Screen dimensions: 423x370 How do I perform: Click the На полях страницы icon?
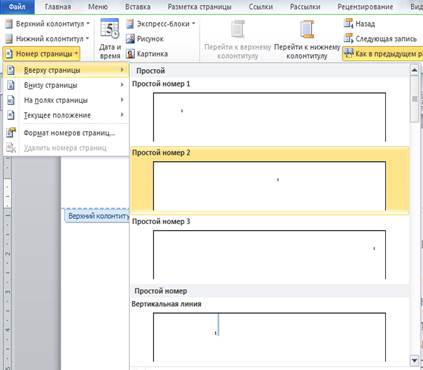point(11,100)
